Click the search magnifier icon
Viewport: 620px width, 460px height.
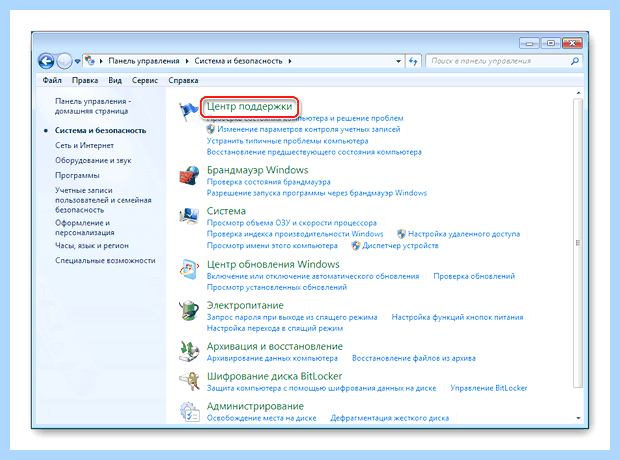click(575, 61)
